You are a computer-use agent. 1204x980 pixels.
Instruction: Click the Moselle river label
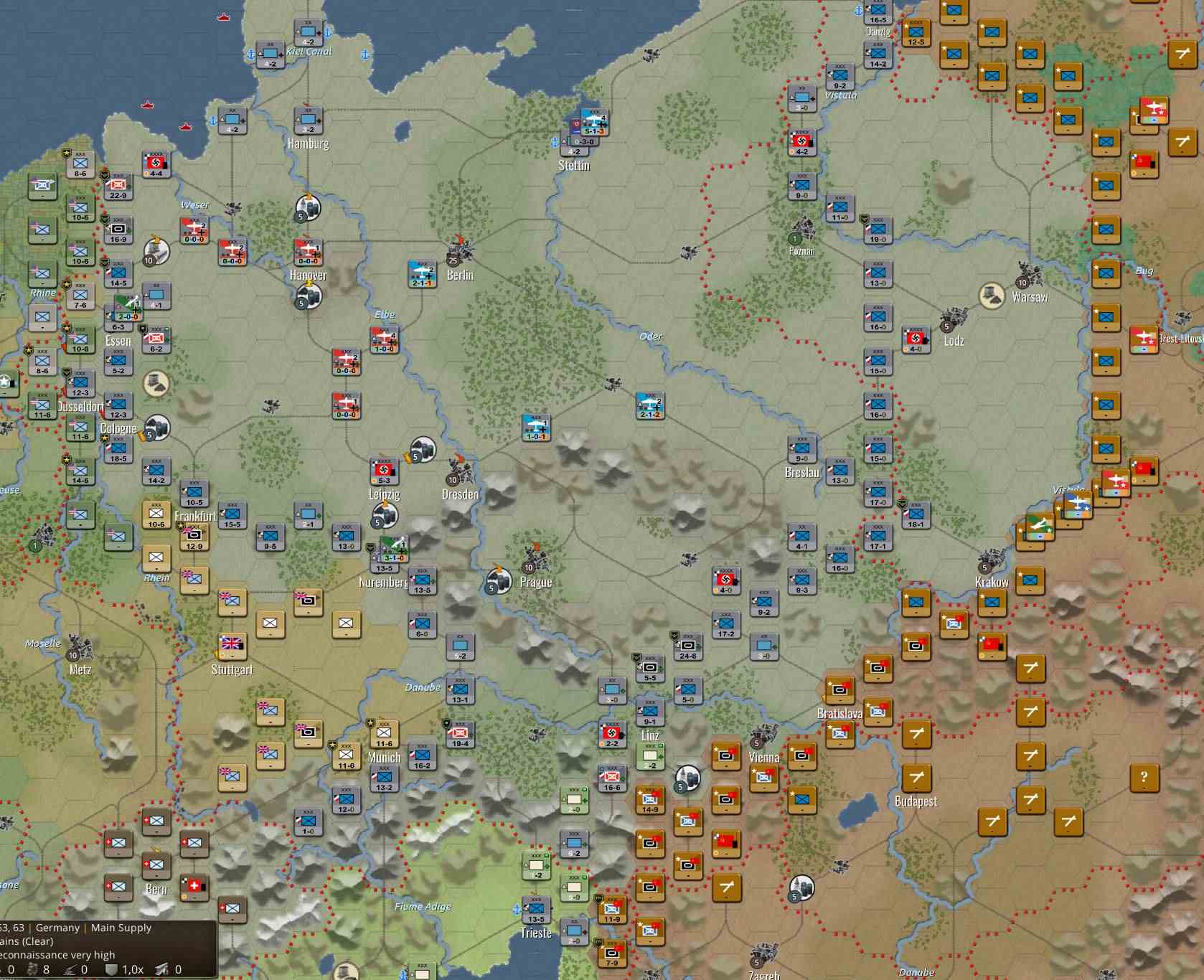click(x=43, y=644)
